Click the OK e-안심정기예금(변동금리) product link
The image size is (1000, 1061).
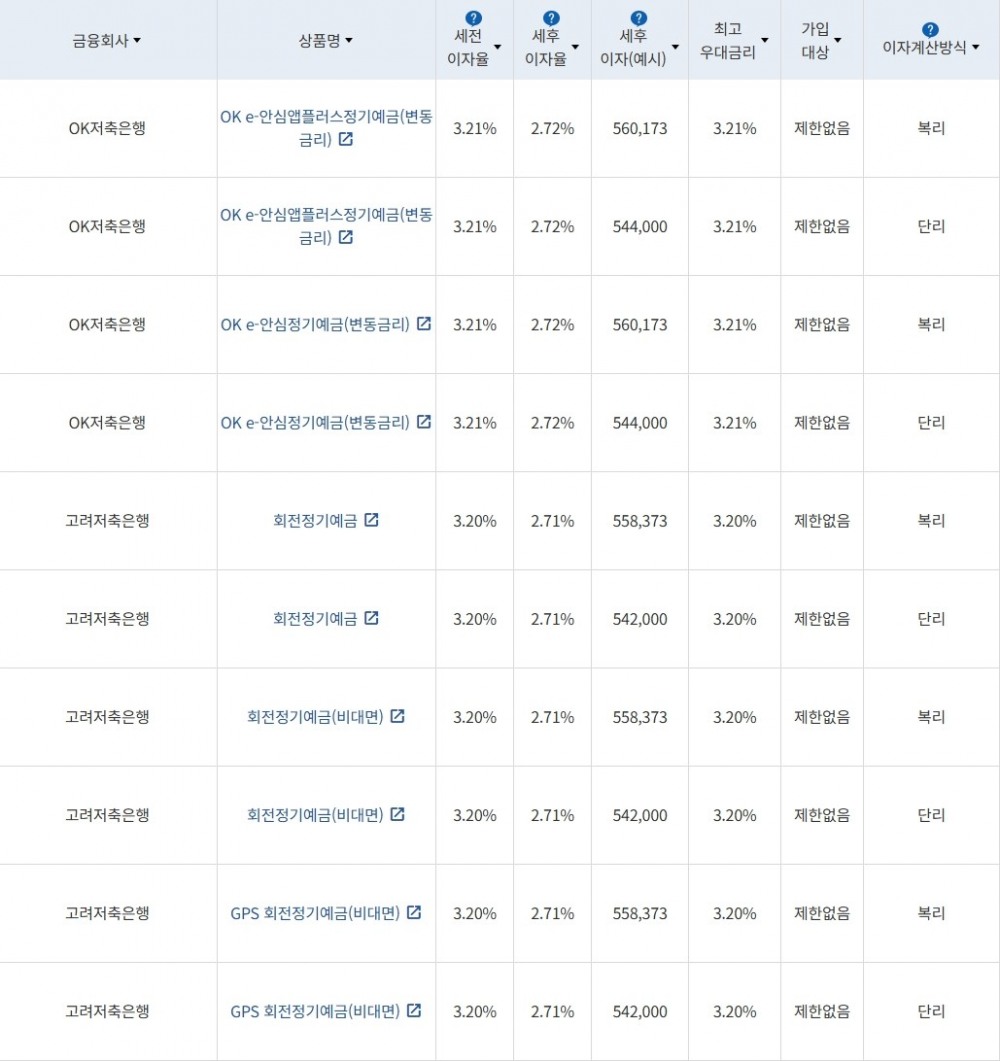click(x=315, y=324)
